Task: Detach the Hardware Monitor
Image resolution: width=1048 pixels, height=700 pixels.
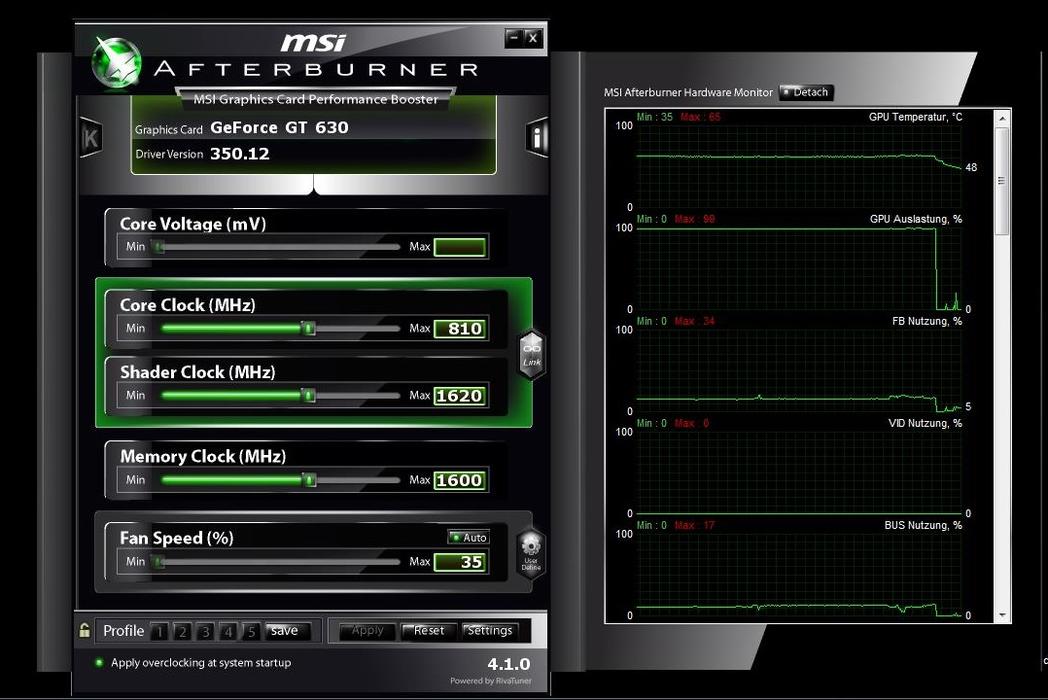Action: pos(806,92)
